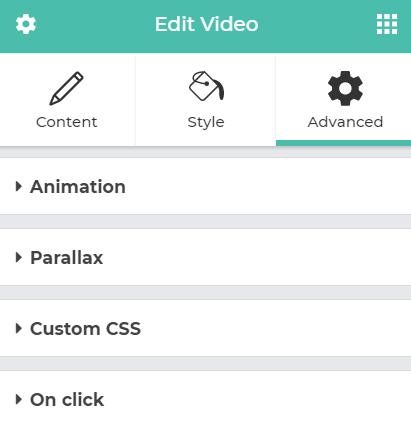Expand Custom CSS using its triangle arrow
This screenshot has height=422, width=411.
tap(19, 328)
